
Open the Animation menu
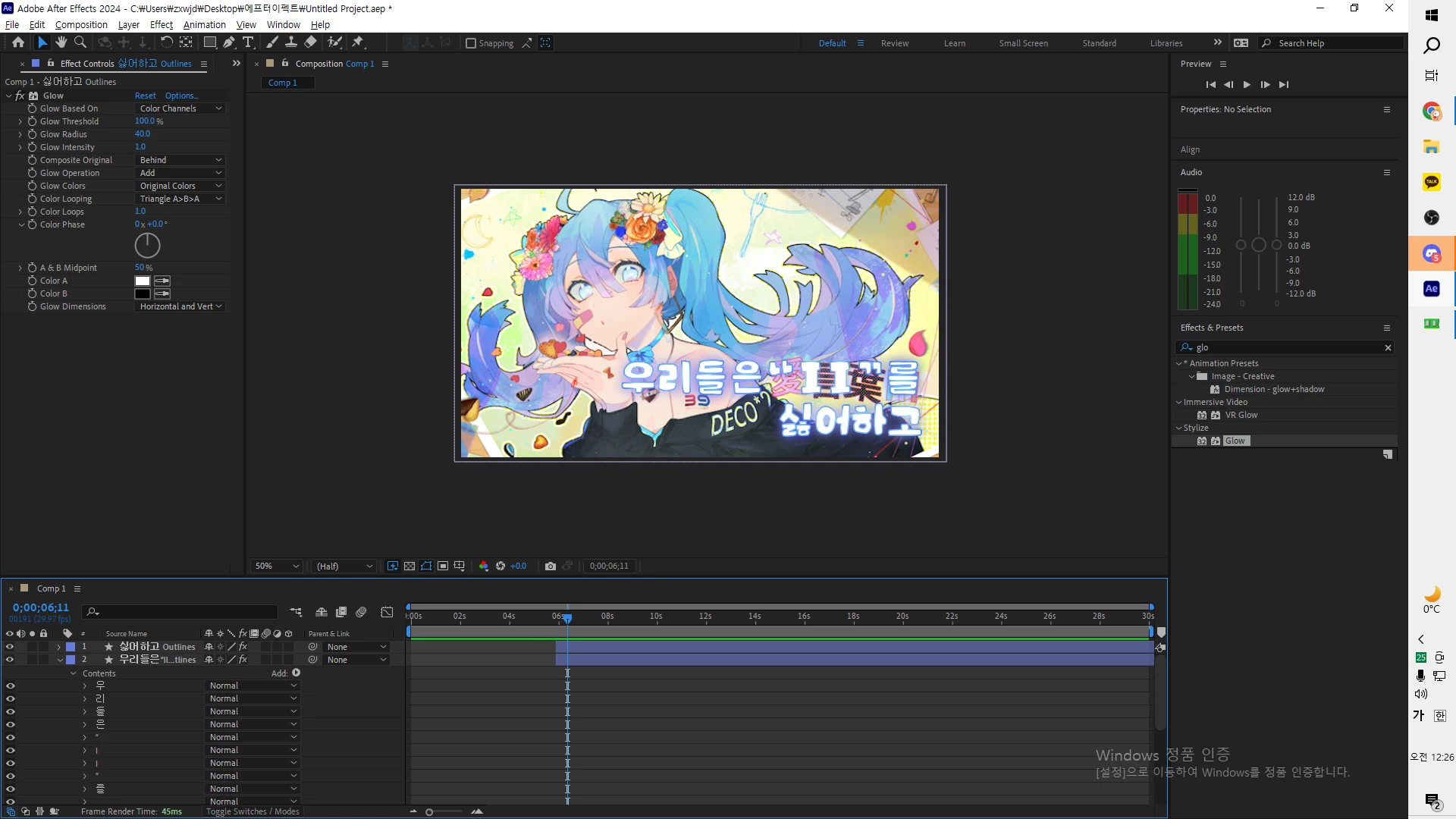click(x=204, y=24)
